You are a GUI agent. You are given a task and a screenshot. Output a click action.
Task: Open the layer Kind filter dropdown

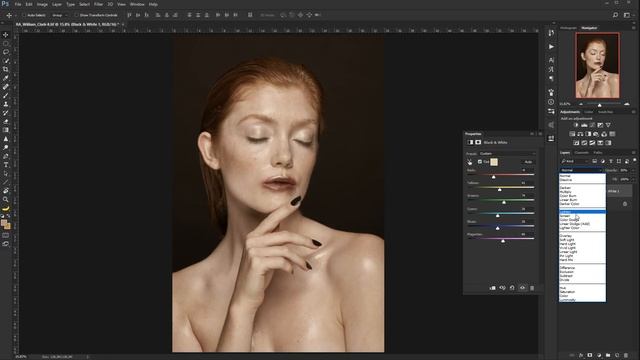point(576,162)
